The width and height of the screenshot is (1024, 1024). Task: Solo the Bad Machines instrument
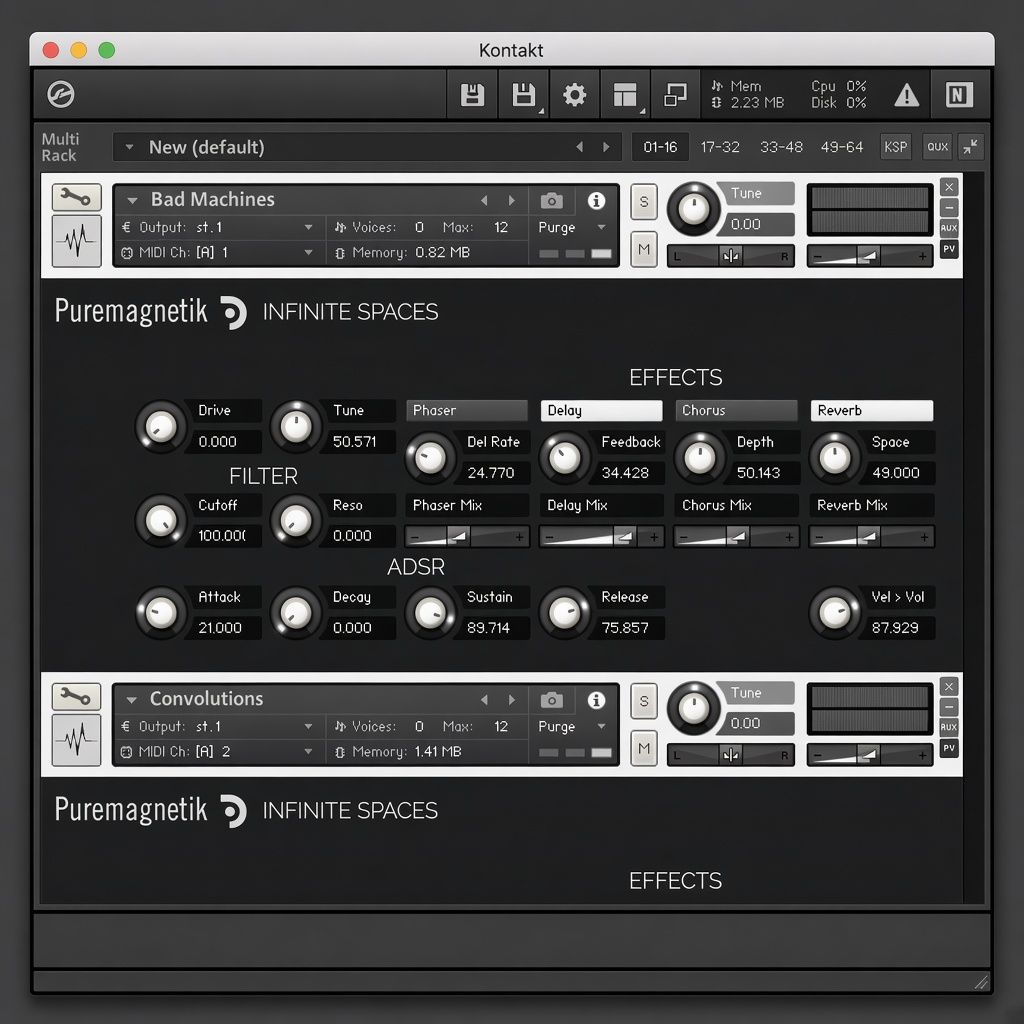click(644, 202)
